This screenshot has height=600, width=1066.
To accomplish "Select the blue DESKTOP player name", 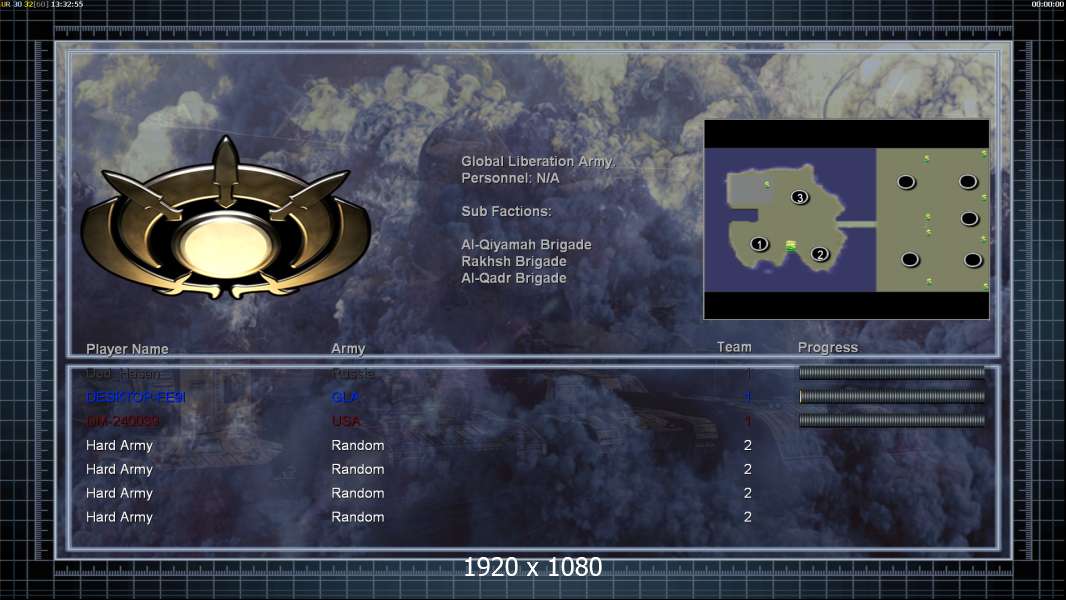I will (x=135, y=398).
